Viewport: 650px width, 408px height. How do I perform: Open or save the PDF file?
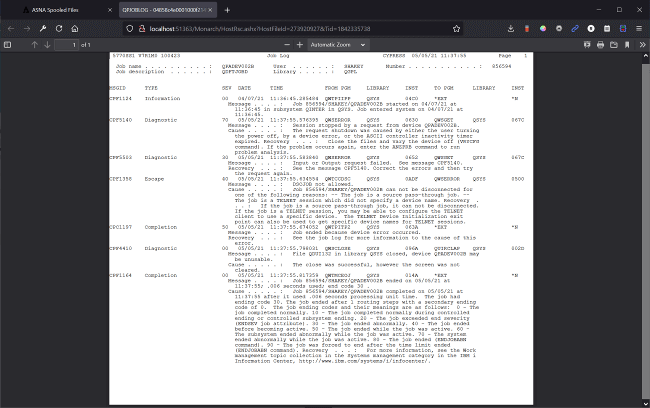click(x=614, y=45)
